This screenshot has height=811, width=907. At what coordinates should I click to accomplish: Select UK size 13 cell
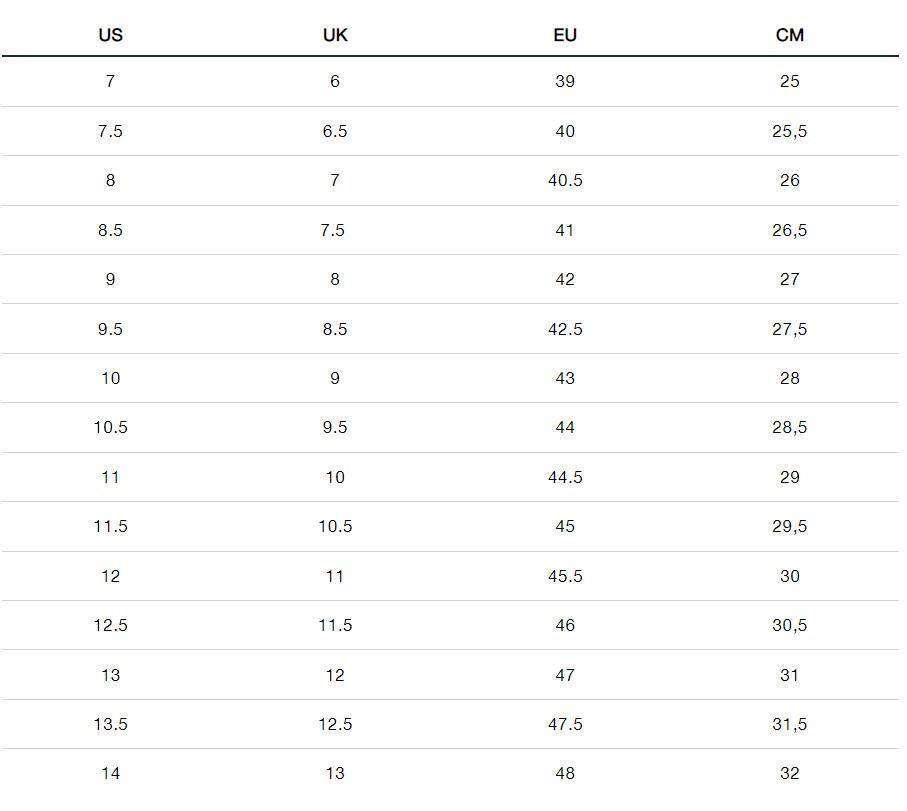click(335, 773)
